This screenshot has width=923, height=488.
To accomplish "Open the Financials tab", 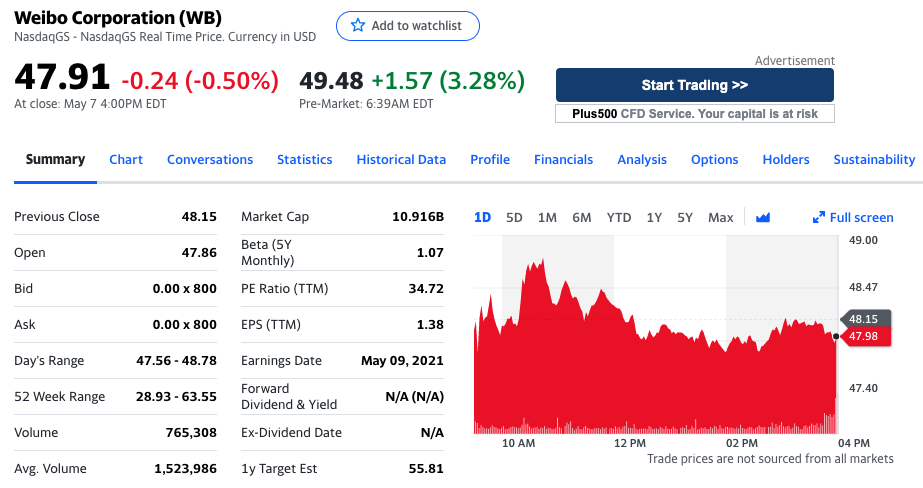I will (x=563, y=160).
